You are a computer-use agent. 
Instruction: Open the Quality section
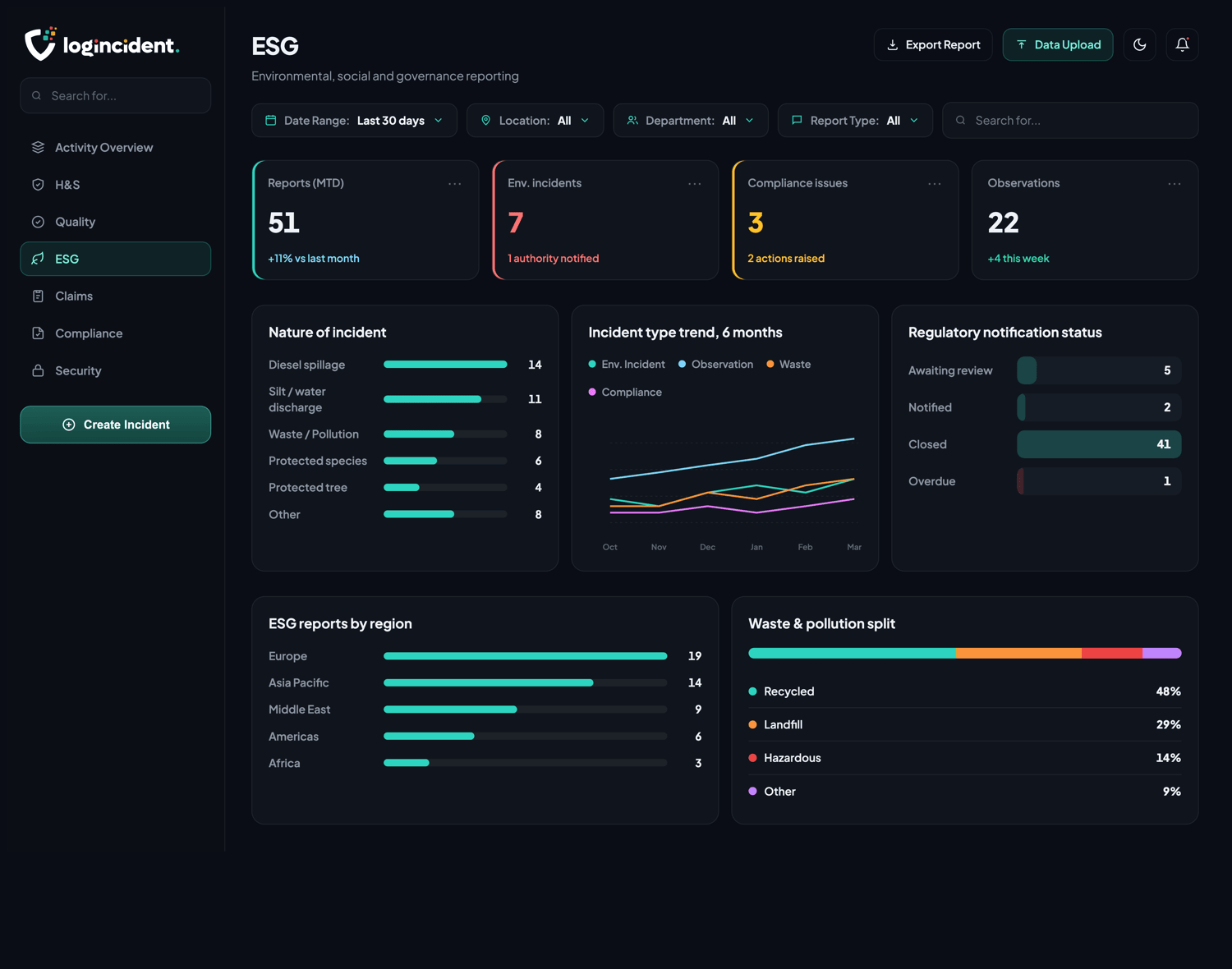(x=116, y=222)
